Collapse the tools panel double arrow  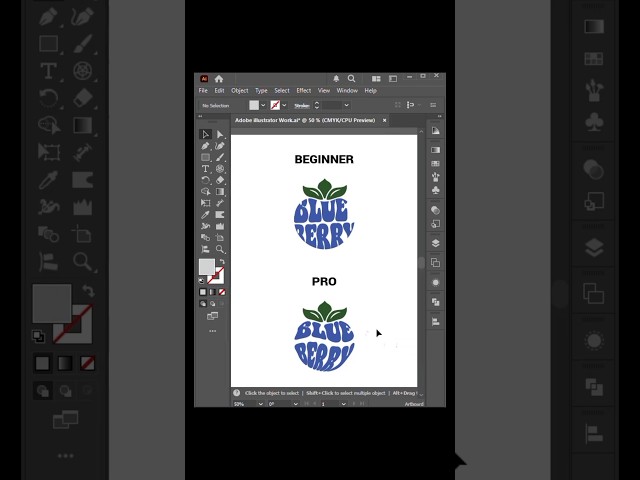pyautogui.click(x=200, y=116)
